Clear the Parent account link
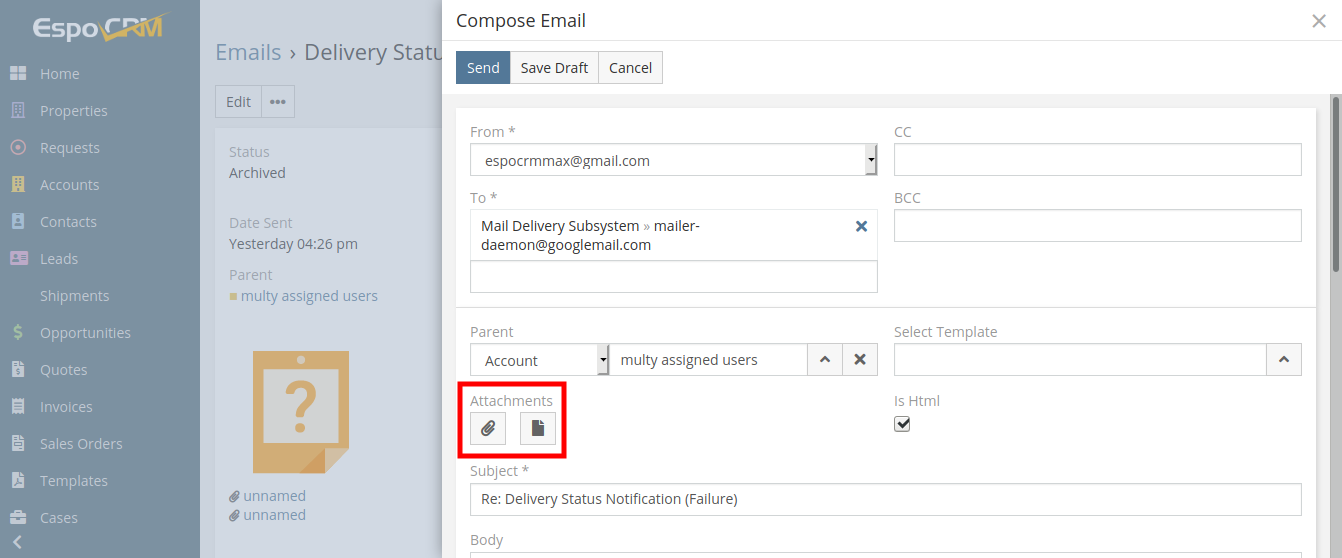Viewport: 1342px width, 558px height. (x=859, y=360)
